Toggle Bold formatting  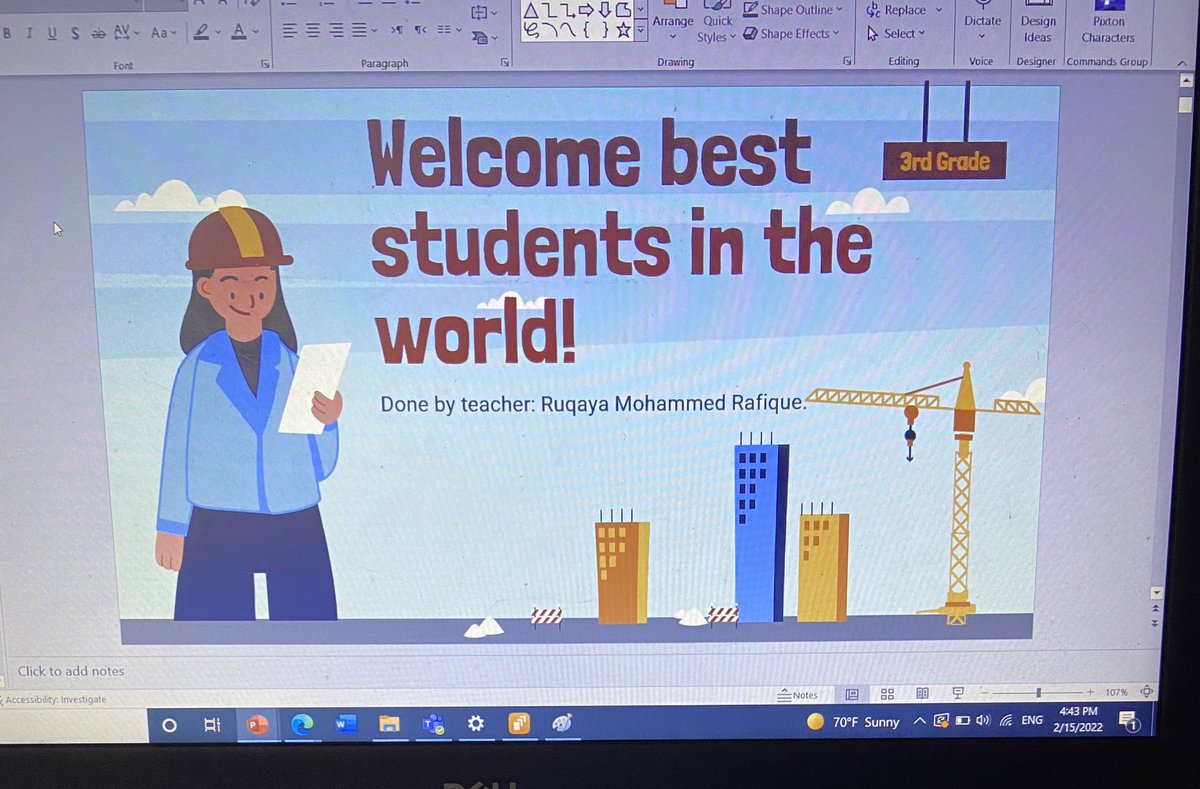[8, 33]
